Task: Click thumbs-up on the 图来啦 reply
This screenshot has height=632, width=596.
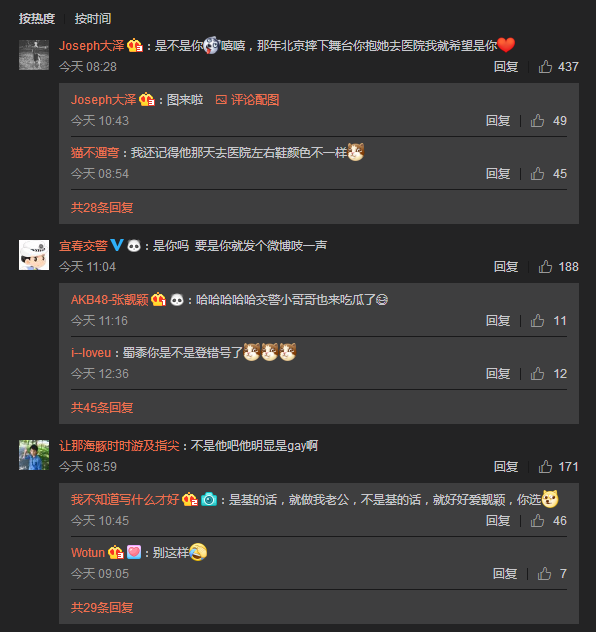Action: pyautogui.click(x=537, y=121)
